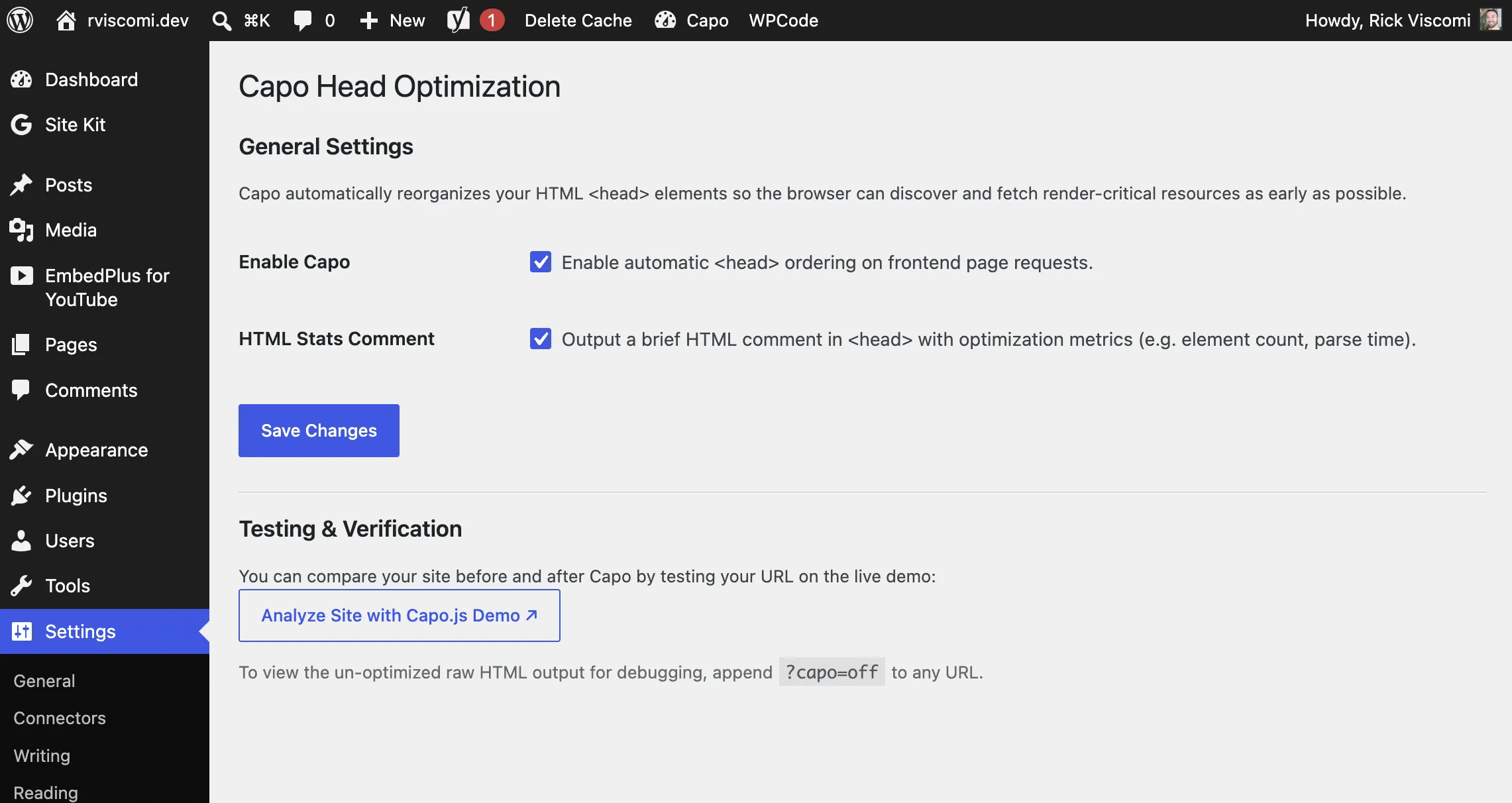1512x803 pixels.
Task: Click the Capo Head Optimization heading
Action: click(400, 87)
